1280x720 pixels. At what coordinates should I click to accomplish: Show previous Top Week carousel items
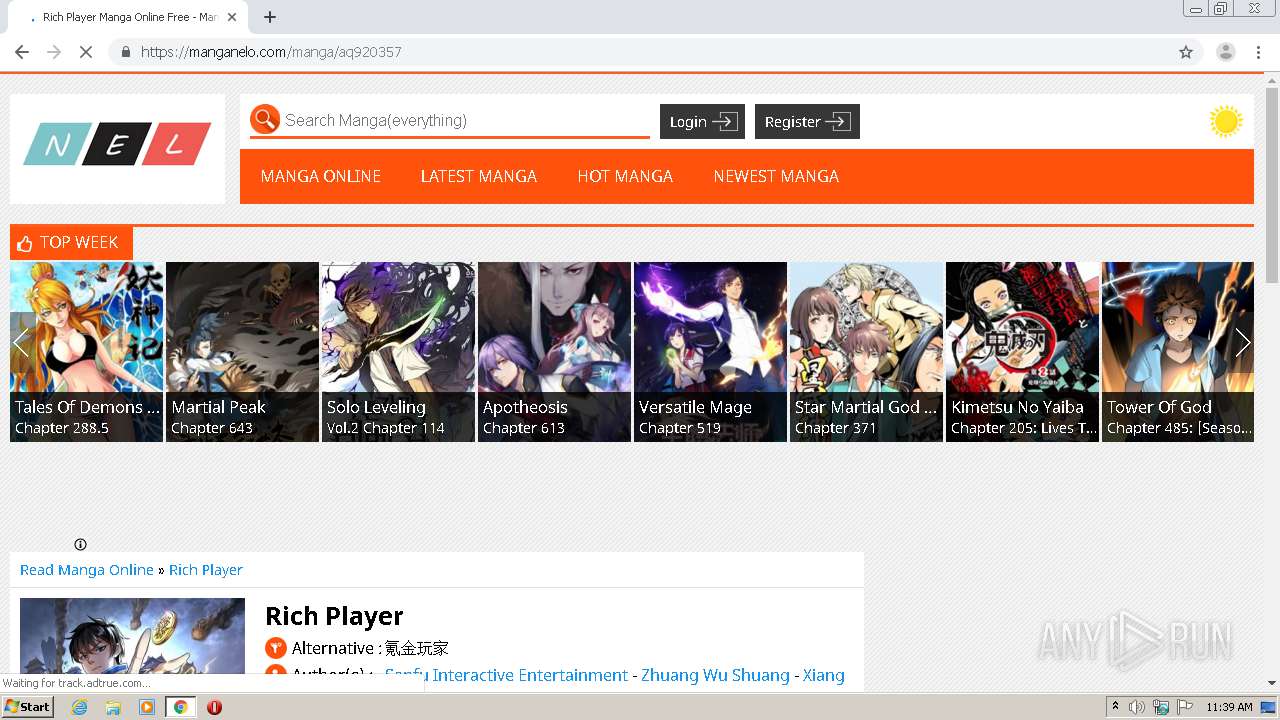[x=21, y=343]
